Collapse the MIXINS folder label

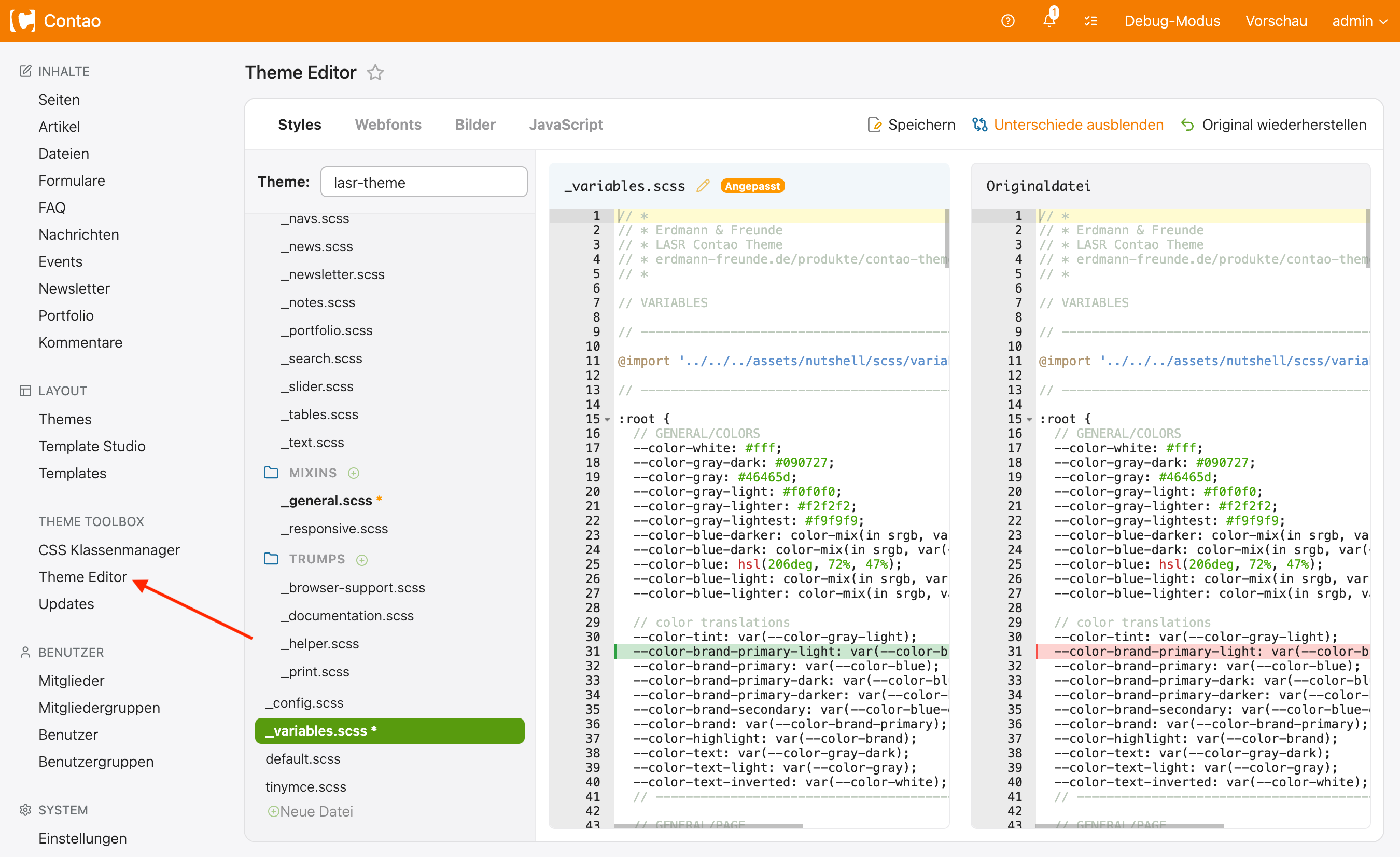pyautogui.click(x=313, y=473)
